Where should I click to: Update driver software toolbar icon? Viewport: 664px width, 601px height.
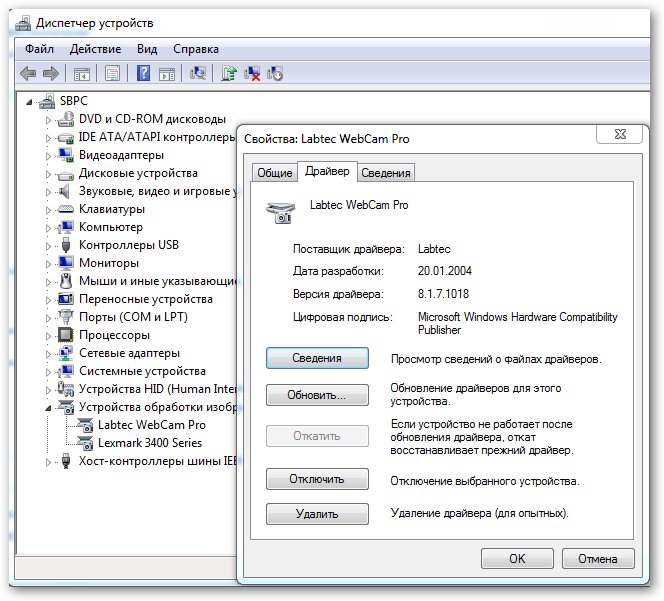tap(229, 73)
